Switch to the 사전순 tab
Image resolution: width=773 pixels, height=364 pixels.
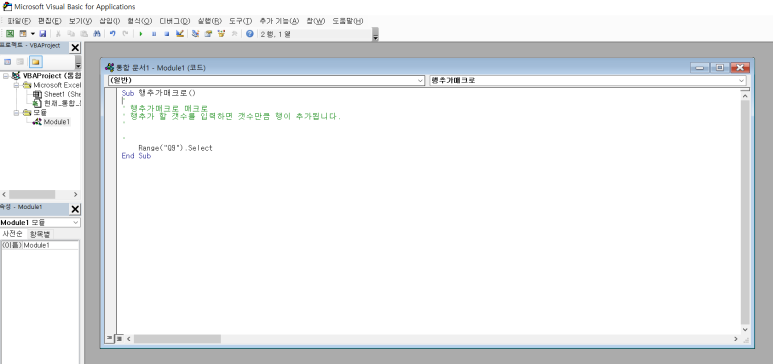12,234
